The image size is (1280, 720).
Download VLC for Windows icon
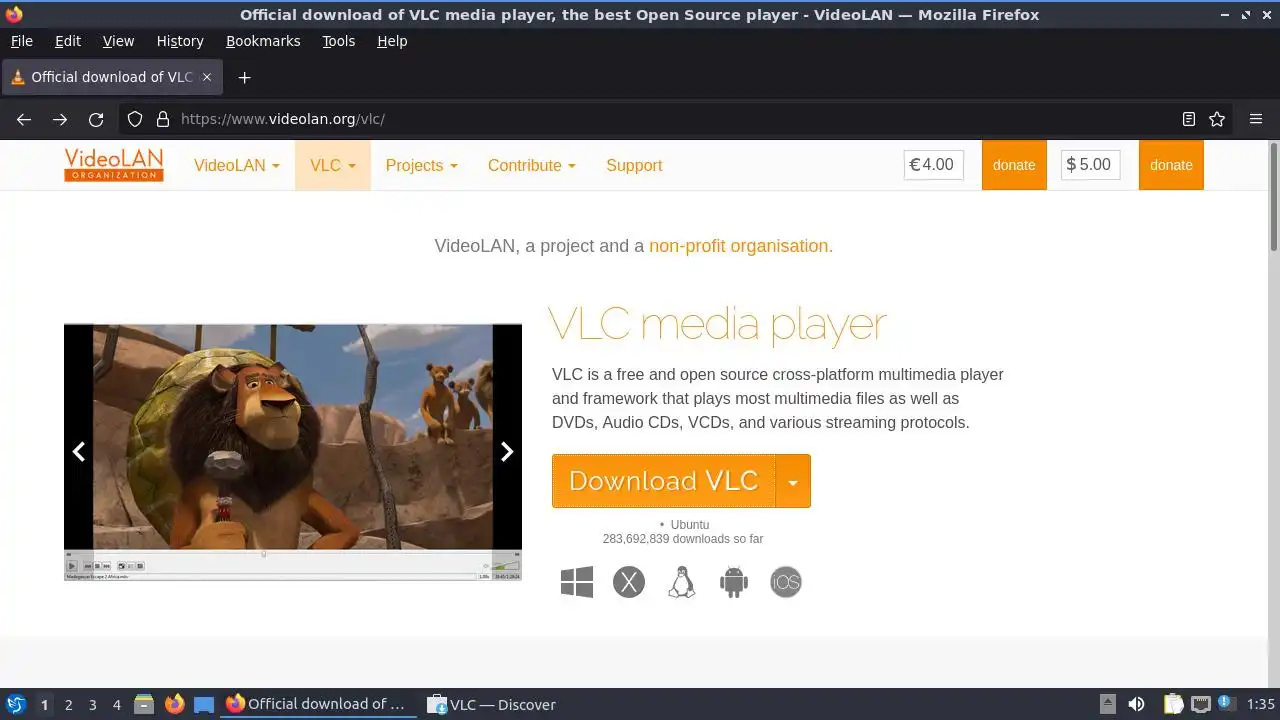pyautogui.click(x=577, y=582)
